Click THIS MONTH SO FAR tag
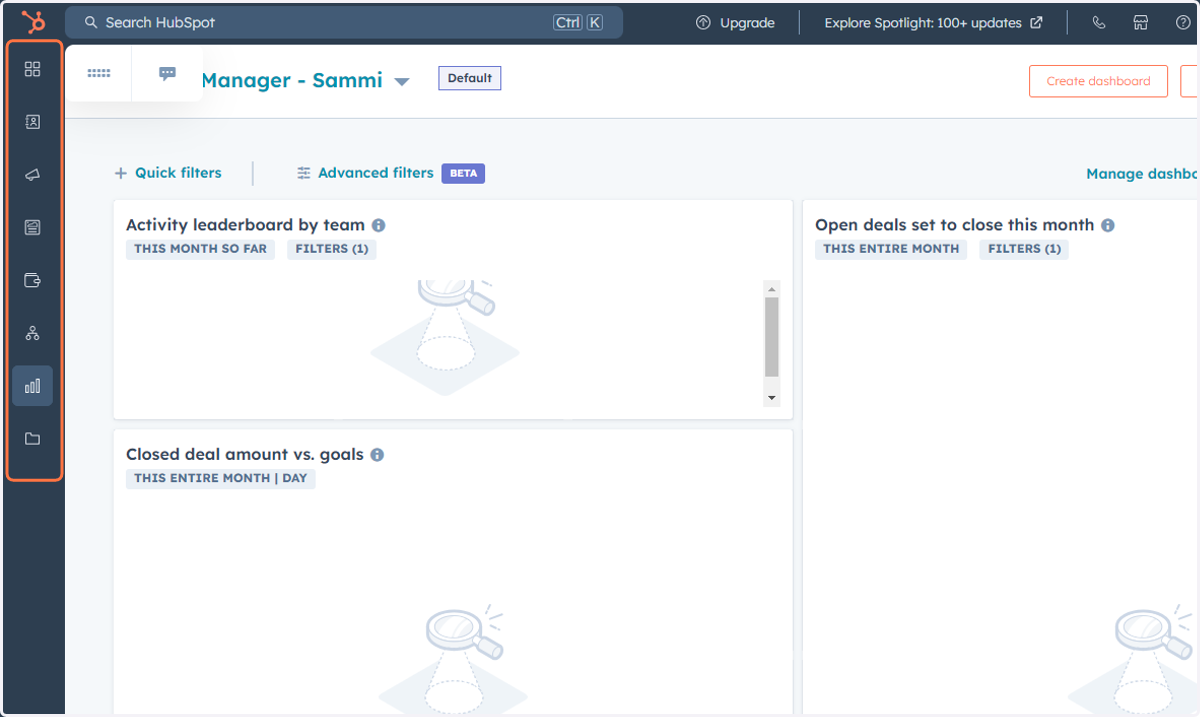The image size is (1200, 717). pyautogui.click(x=200, y=249)
